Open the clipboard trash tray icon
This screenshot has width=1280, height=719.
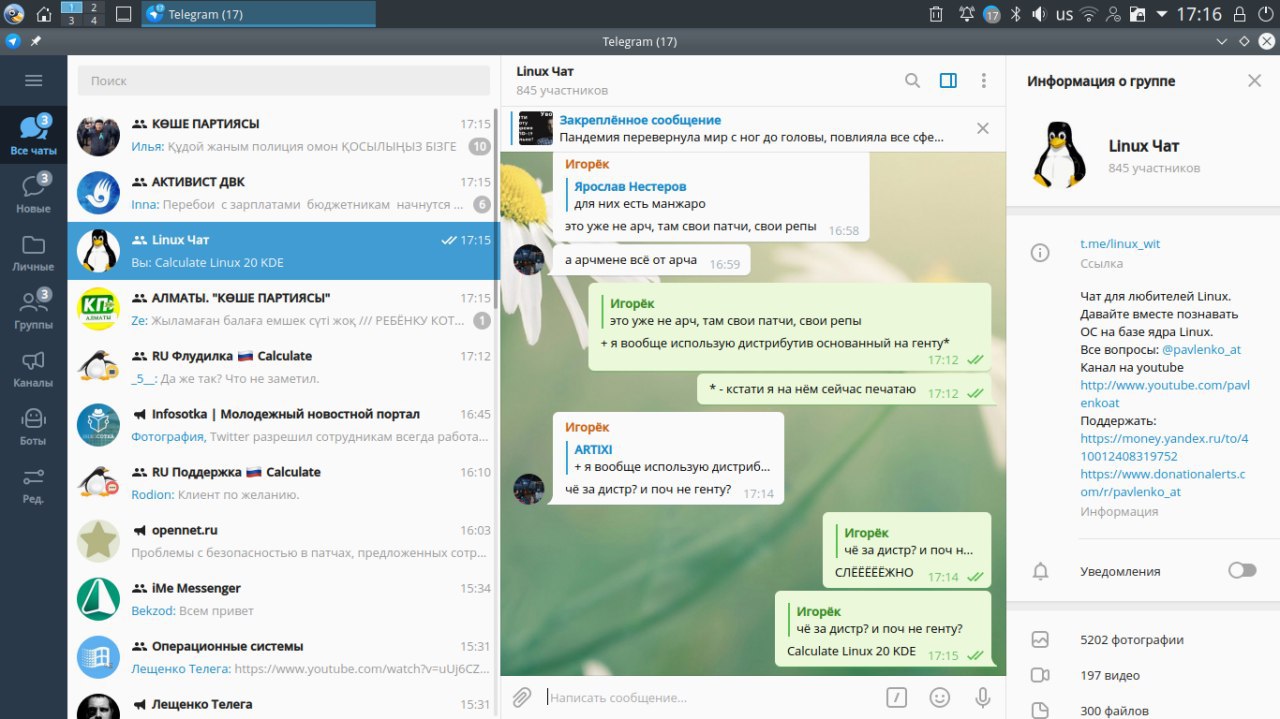[x=936, y=14]
